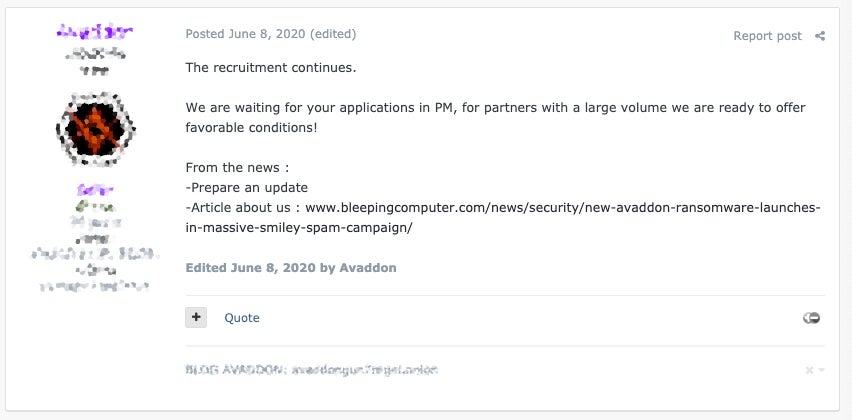Open the author's hexagonal avatar
This screenshot has height=420, width=852.
click(96, 128)
